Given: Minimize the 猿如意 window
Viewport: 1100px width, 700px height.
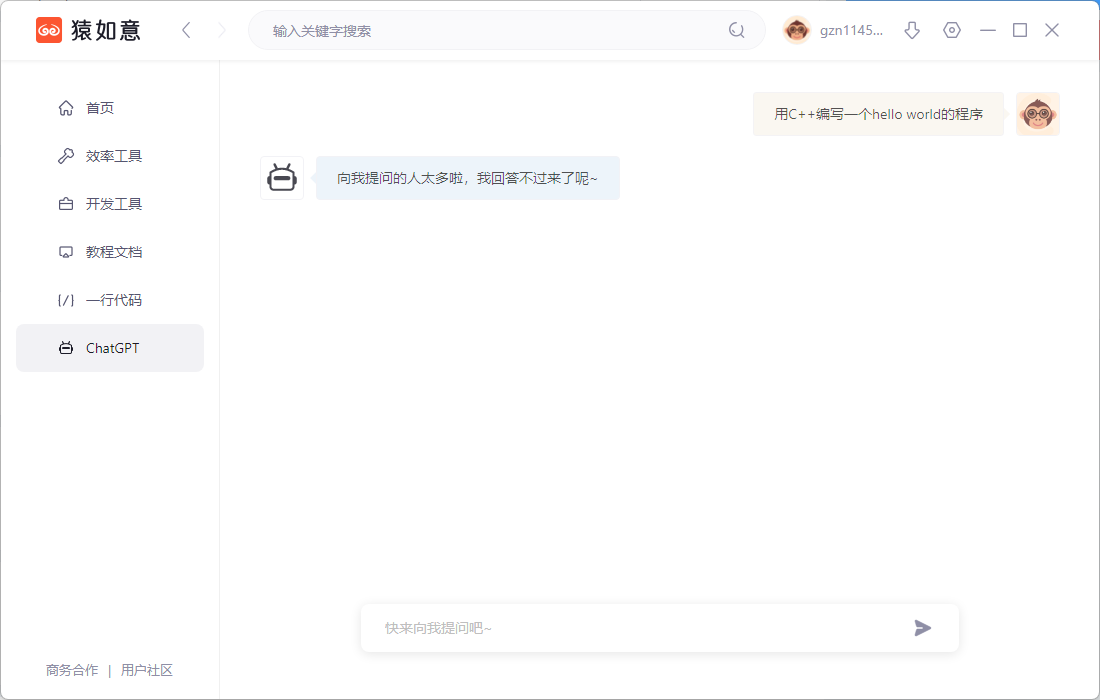Looking at the screenshot, I should click(988, 30).
